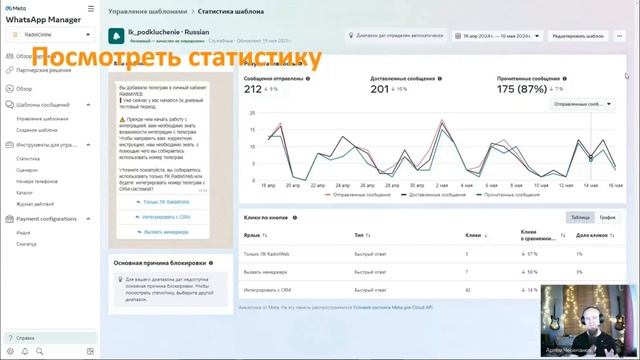Viewport: 640px width, 360px height.
Task: Toggle Отправленные сообщения series in the chart legend
Action: (x=358, y=195)
